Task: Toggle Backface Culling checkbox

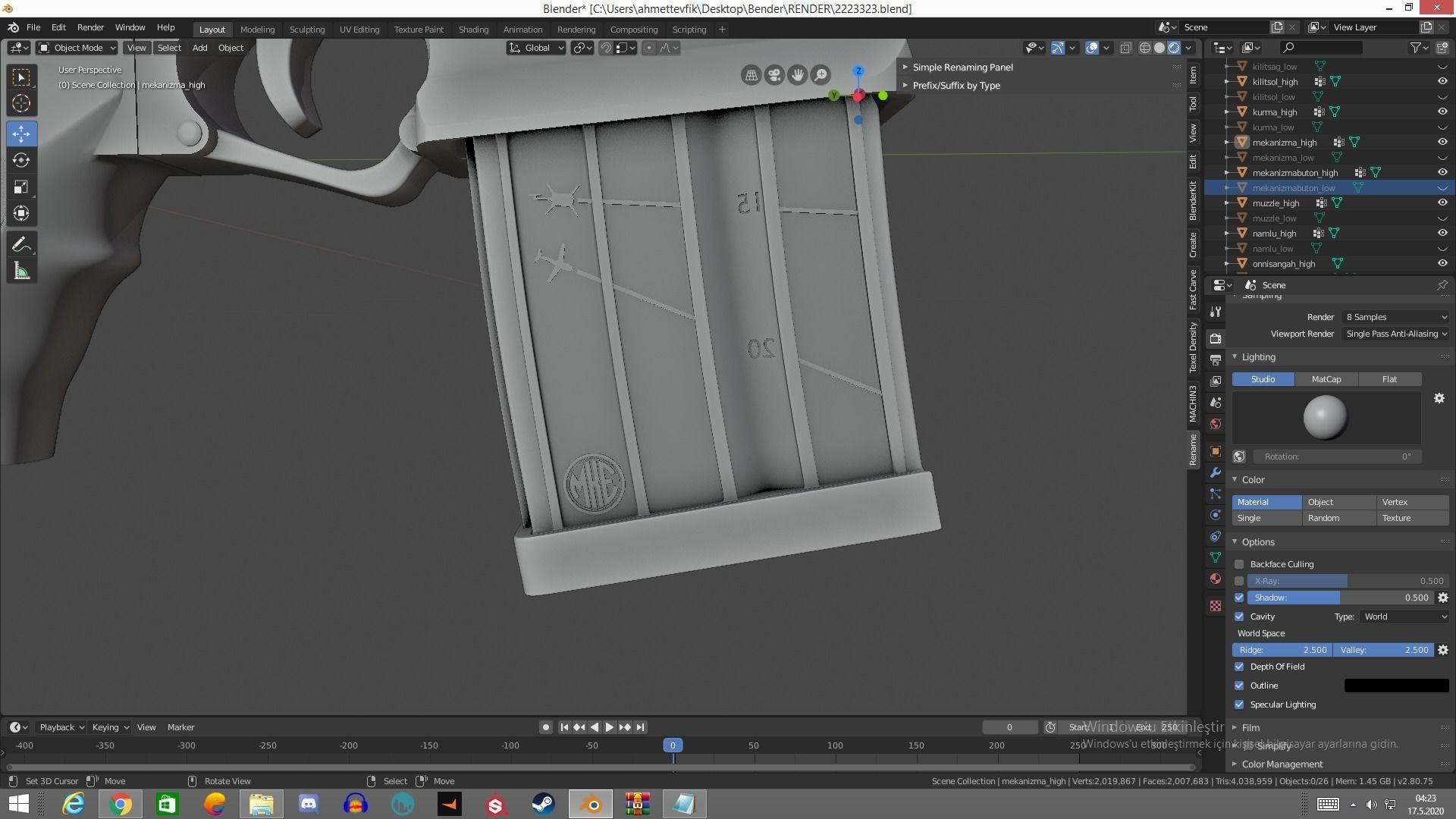Action: coord(1239,564)
